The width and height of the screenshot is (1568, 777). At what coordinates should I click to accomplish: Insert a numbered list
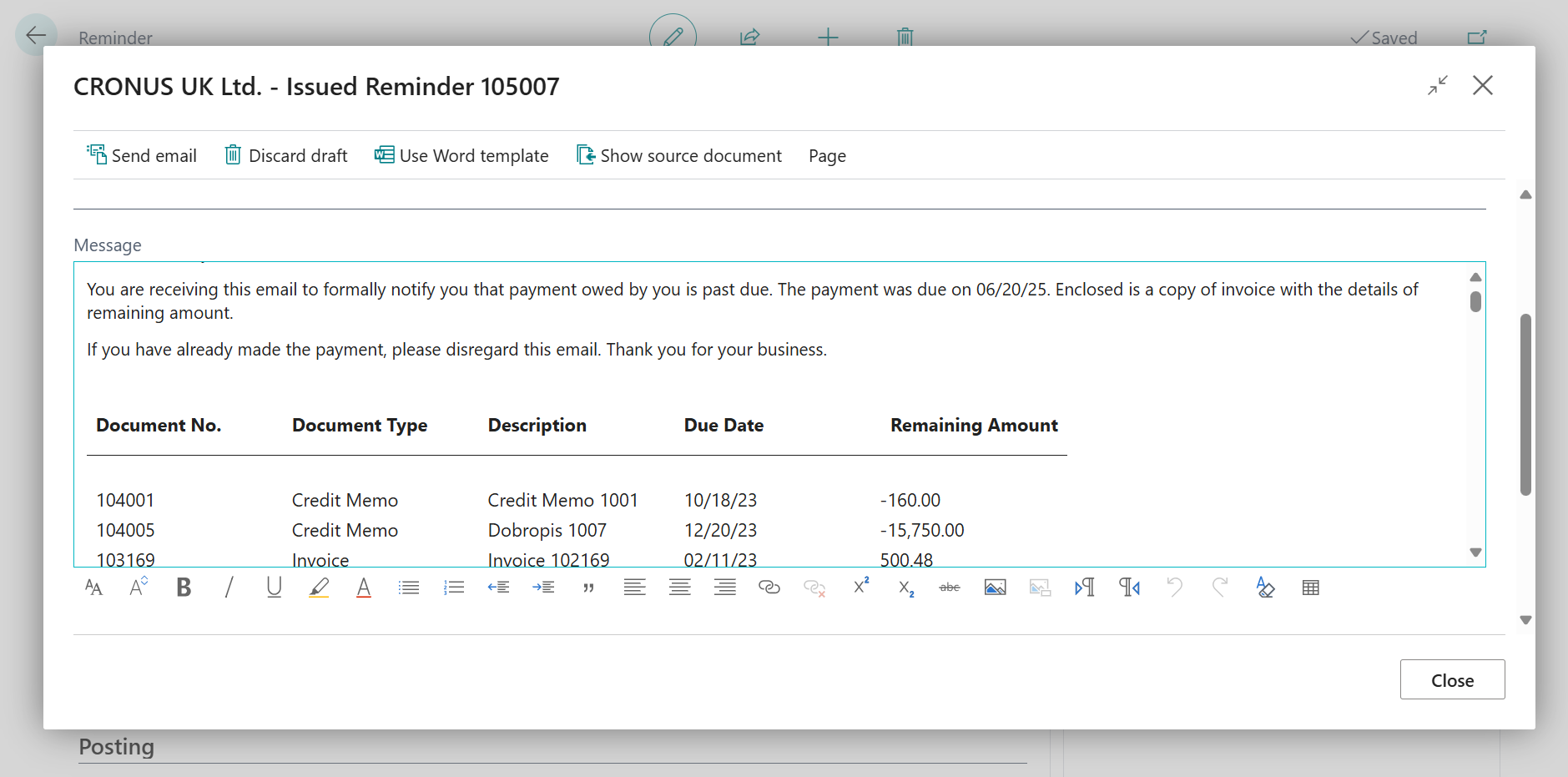click(454, 588)
